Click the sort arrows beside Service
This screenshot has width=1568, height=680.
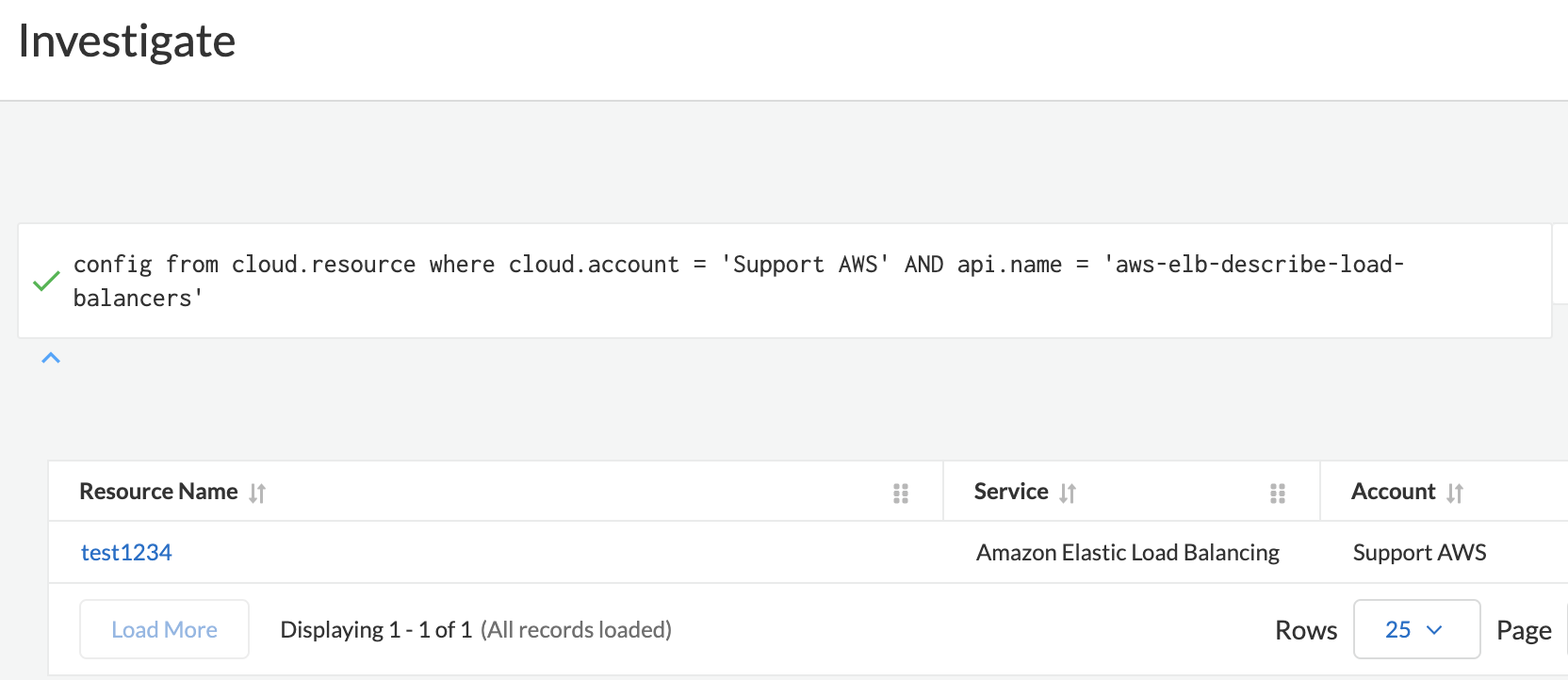pos(1068,493)
